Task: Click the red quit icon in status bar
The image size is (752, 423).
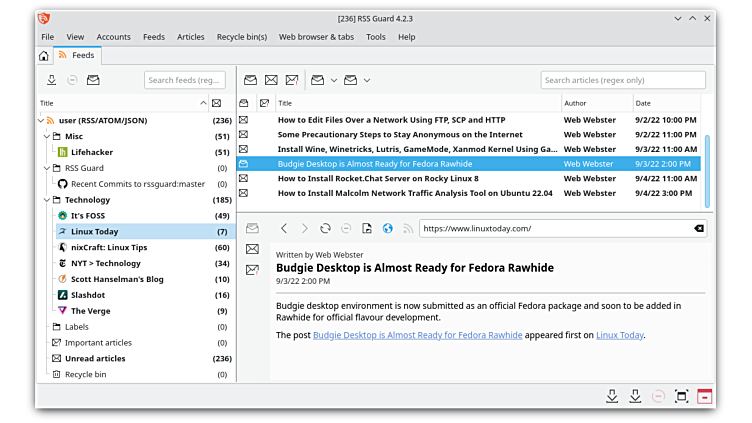Action: [705, 396]
